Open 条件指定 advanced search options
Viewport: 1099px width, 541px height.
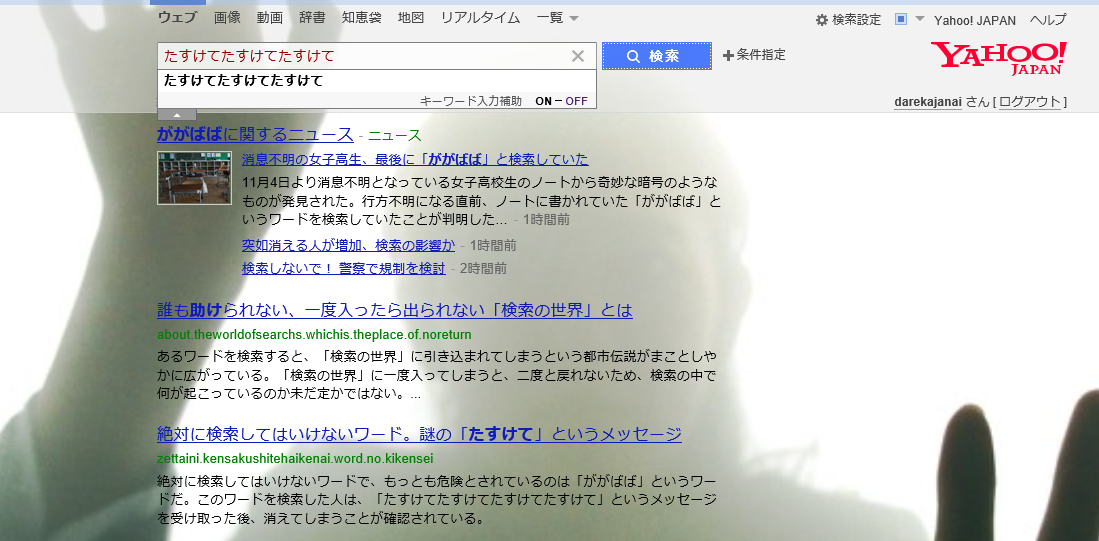coord(754,55)
